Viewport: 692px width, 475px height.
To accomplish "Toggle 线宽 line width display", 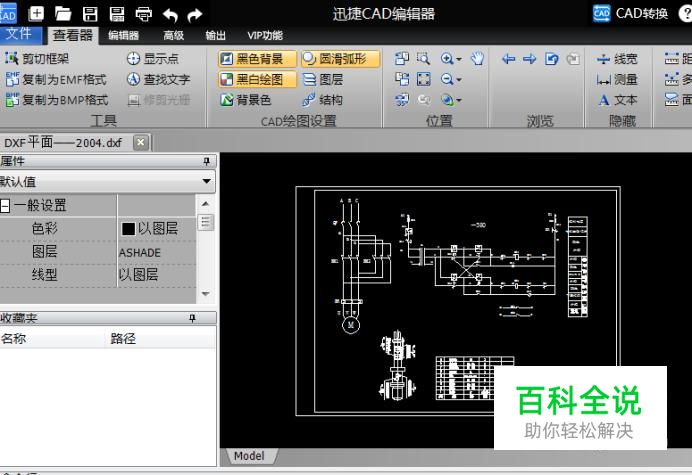I will click(x=617, y=59).
